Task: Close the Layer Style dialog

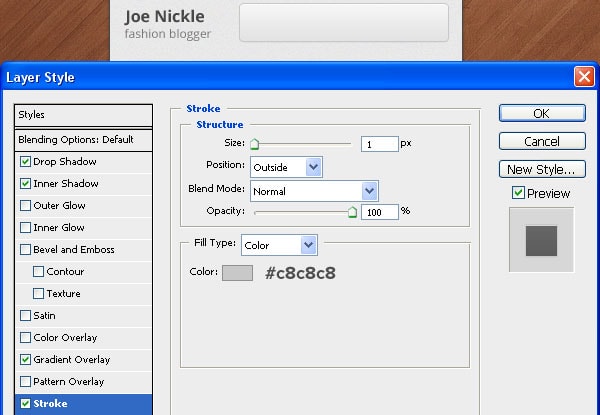Action: 584,76
